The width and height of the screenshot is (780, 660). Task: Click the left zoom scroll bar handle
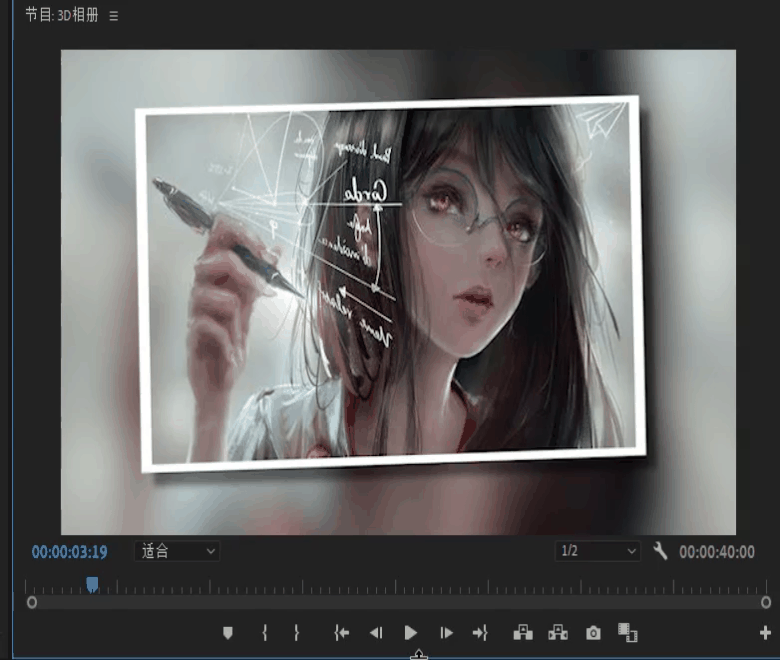point(32,603)
